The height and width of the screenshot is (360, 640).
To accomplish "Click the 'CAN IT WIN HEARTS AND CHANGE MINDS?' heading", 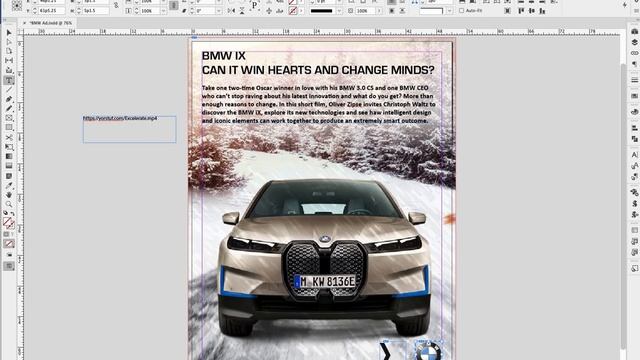I will [x=318, y=70].
